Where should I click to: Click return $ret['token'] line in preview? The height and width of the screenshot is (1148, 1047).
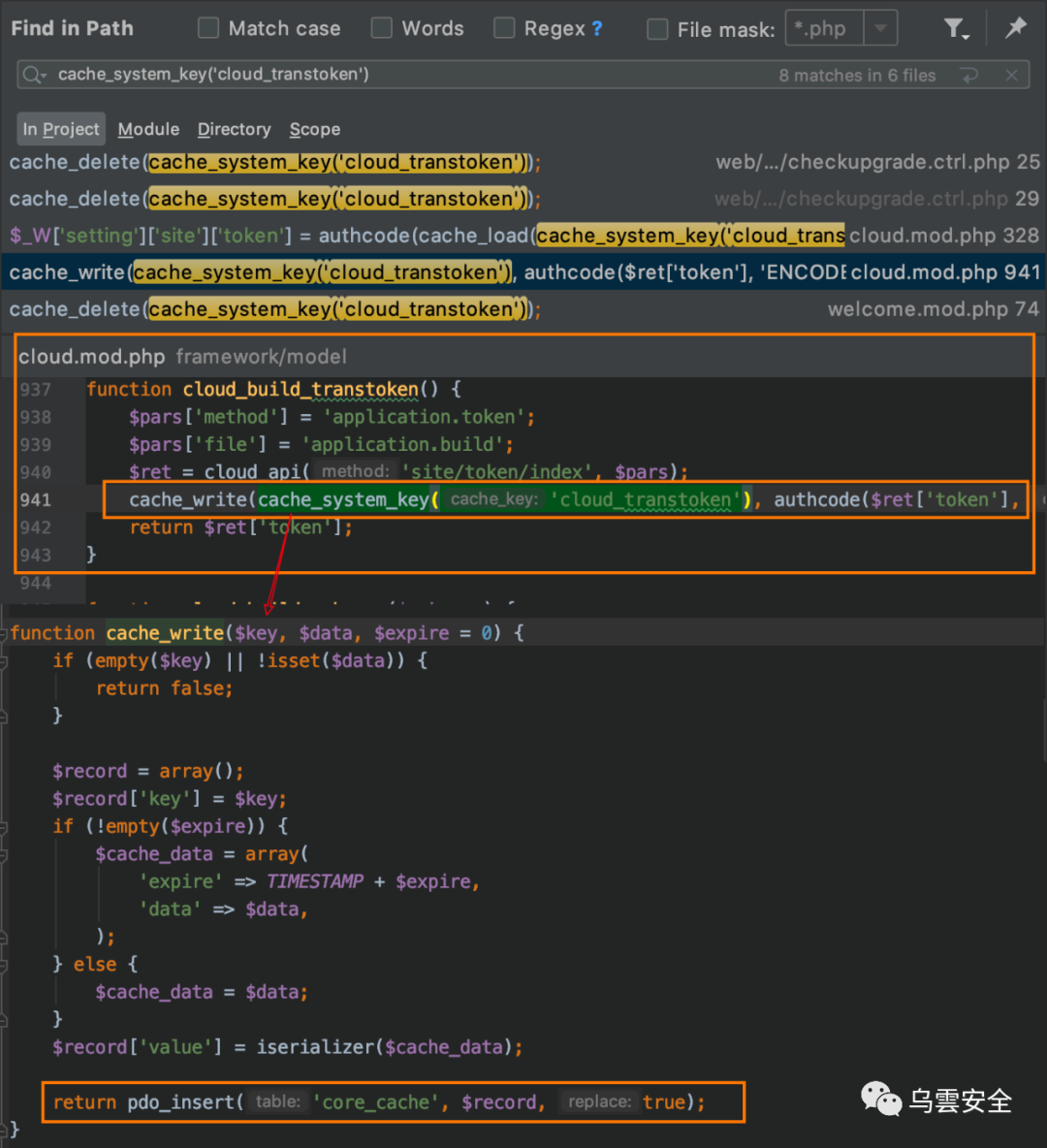click(240, 527)
